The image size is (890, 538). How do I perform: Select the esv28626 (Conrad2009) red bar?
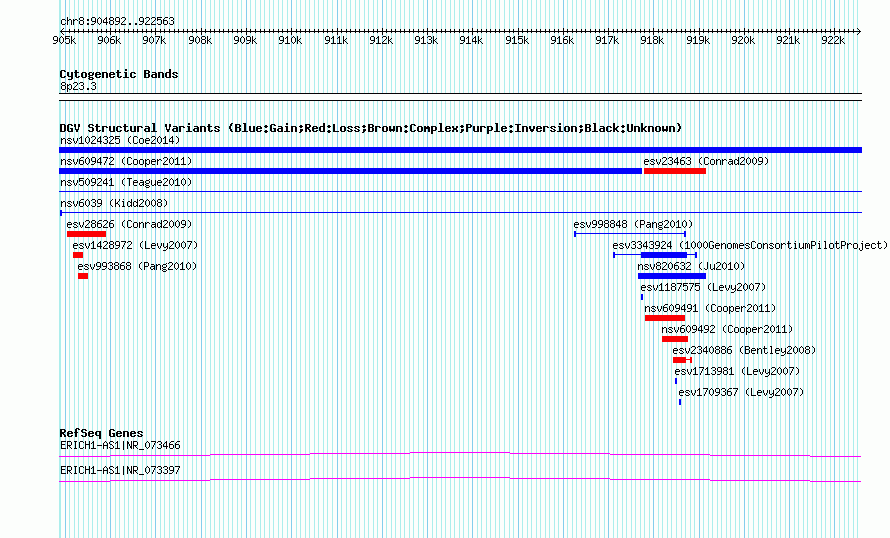point(86,234)
